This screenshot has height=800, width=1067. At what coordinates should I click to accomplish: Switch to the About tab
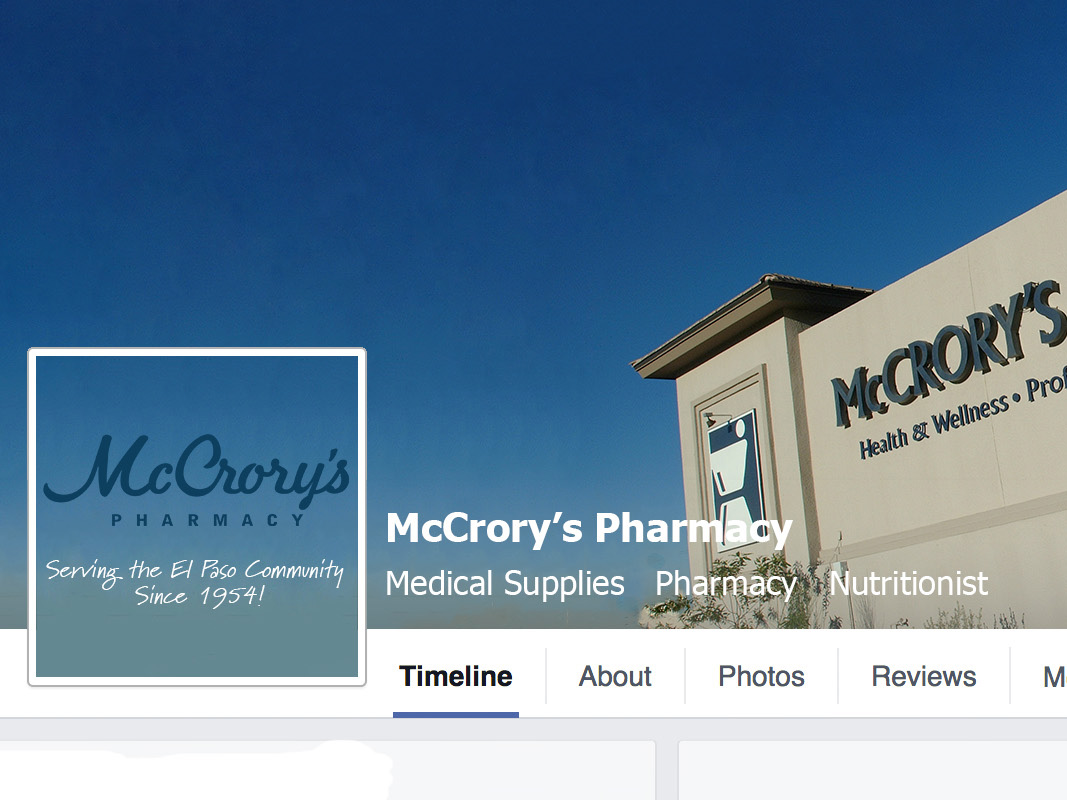click(615, 676)
